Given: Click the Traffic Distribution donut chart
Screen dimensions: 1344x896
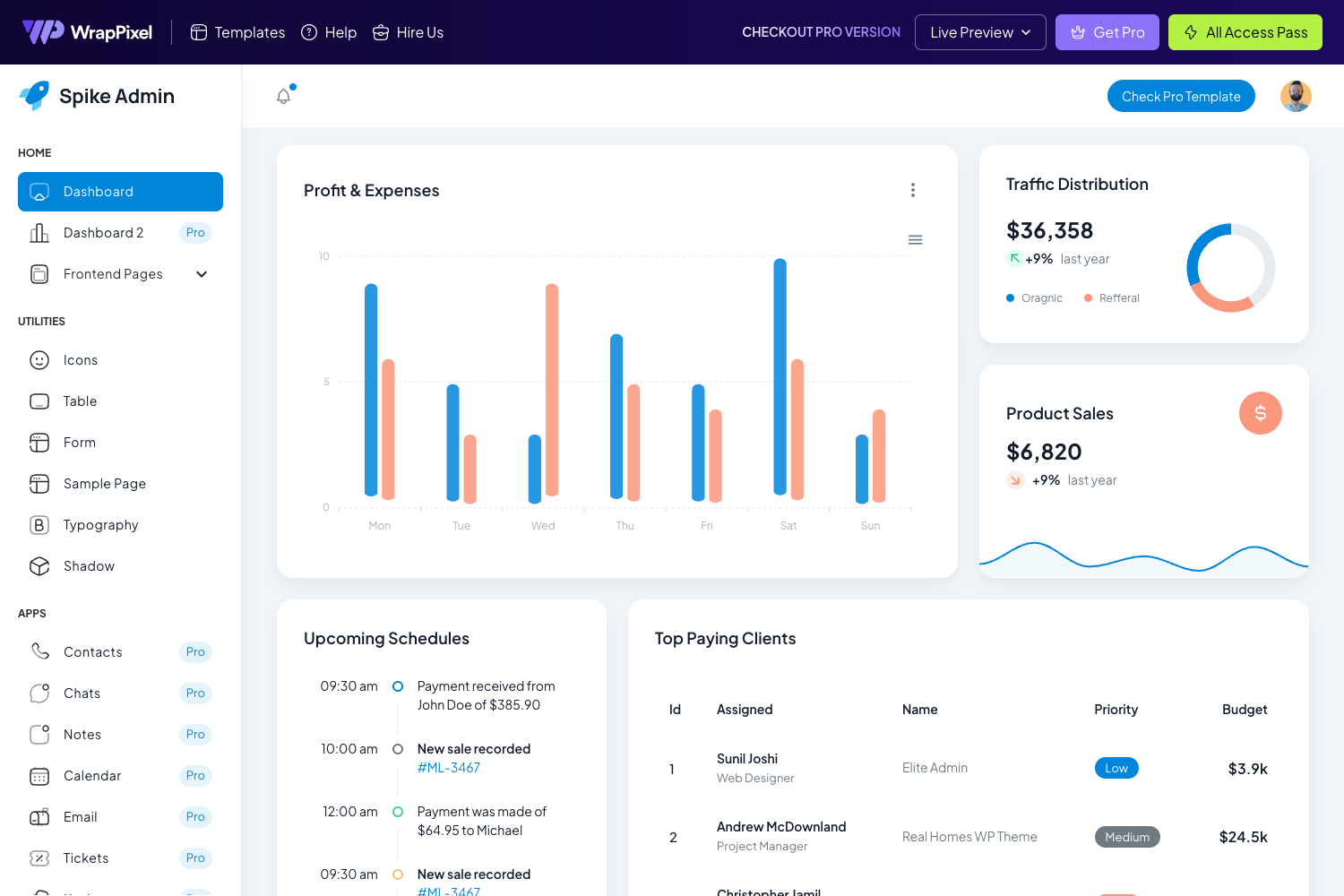Looking at the screenshot, I should point(1231,268).
